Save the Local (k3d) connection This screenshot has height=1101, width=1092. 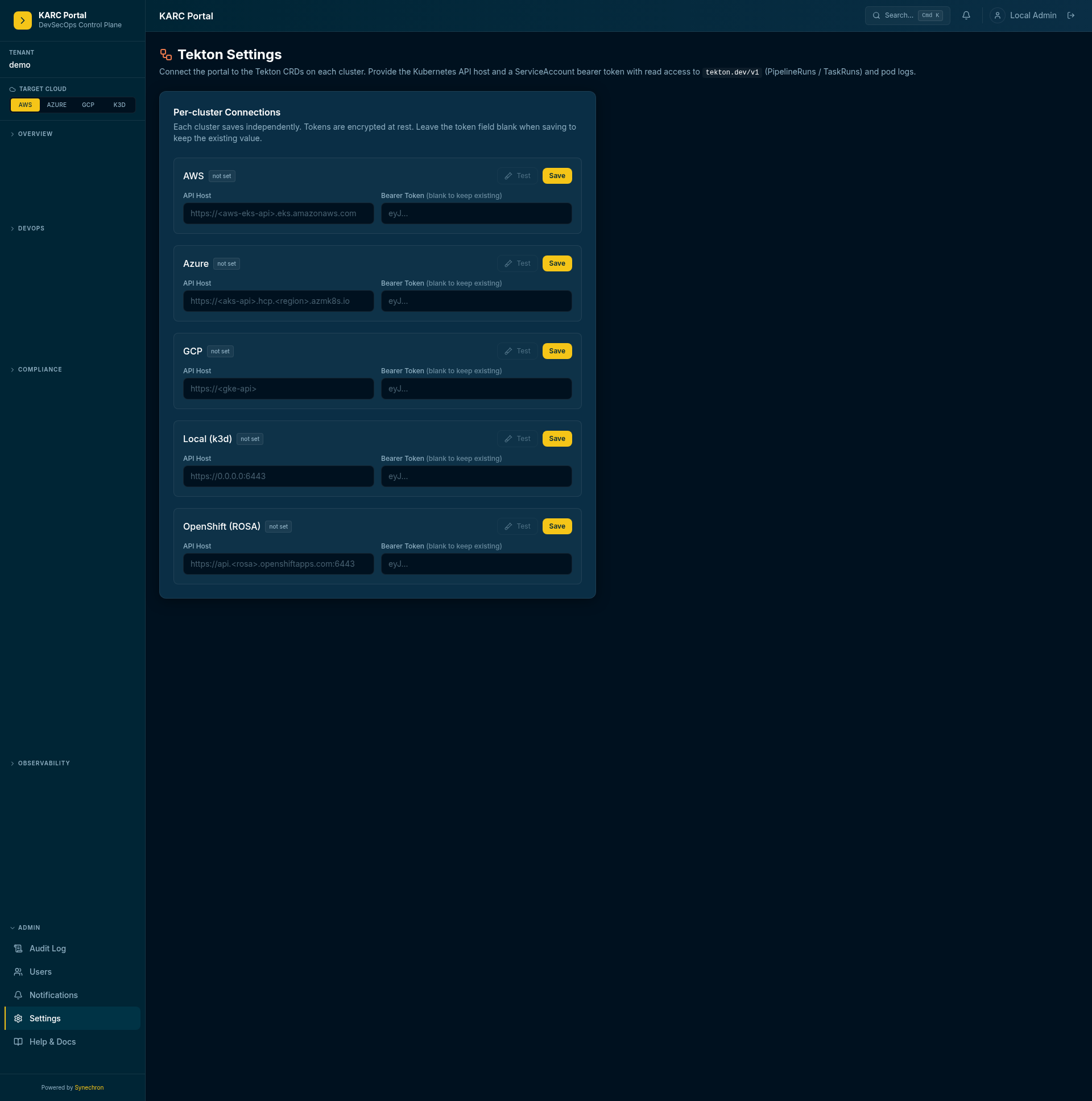click(x=557, y=439)
